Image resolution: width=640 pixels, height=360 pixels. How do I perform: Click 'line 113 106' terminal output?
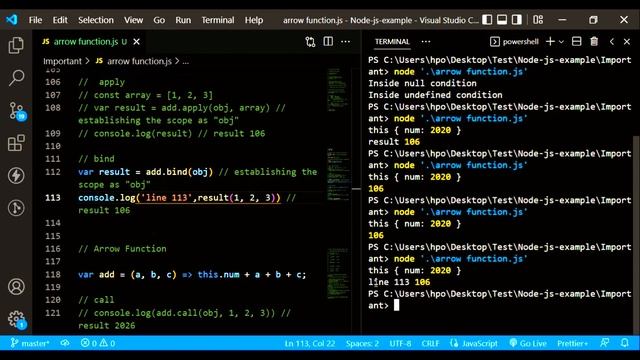399,282
